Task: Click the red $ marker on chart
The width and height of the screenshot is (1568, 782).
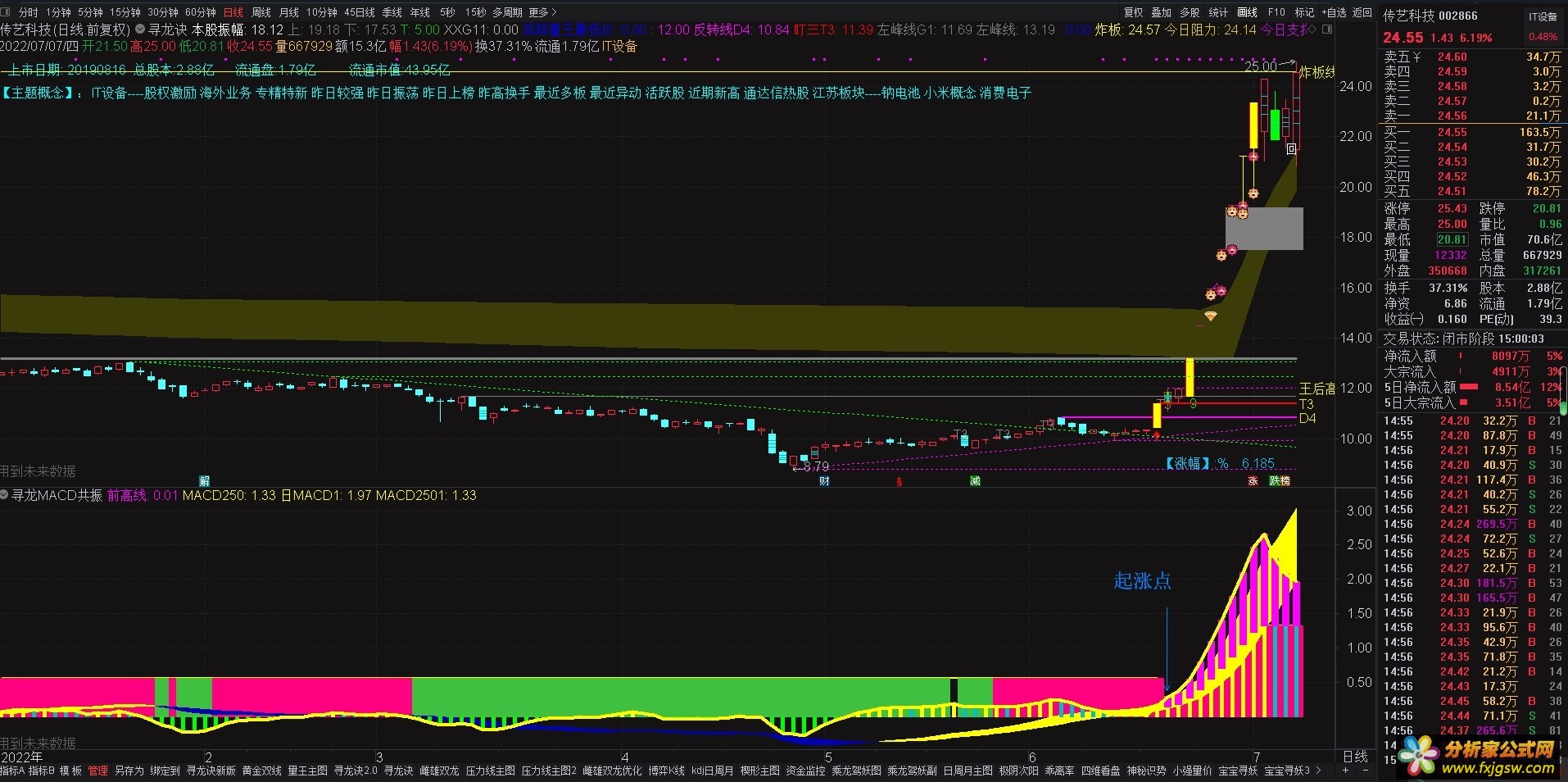Action: point(900,482)
